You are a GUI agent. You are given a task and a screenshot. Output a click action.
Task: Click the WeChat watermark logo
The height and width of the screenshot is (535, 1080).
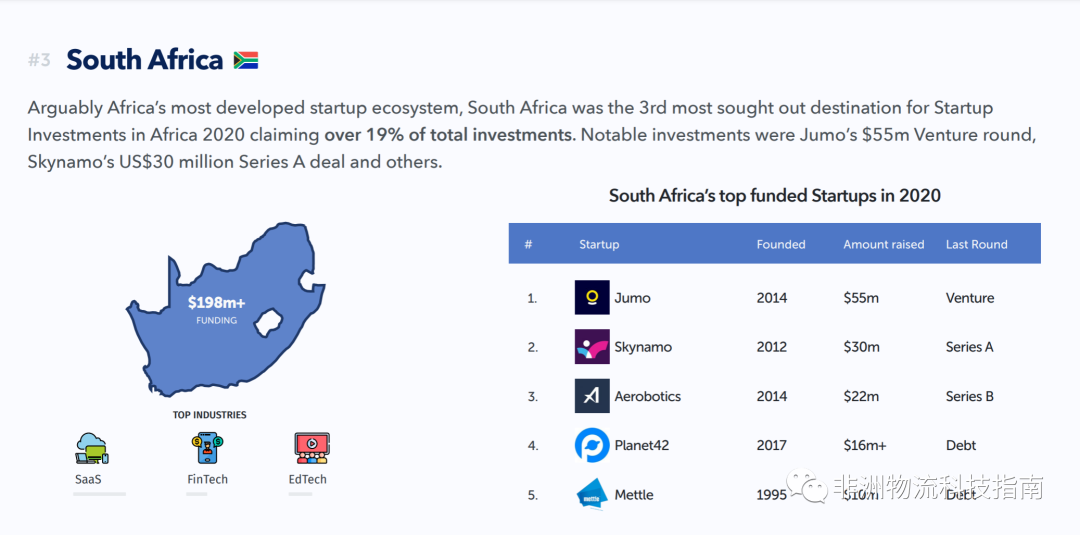[807, 488]
